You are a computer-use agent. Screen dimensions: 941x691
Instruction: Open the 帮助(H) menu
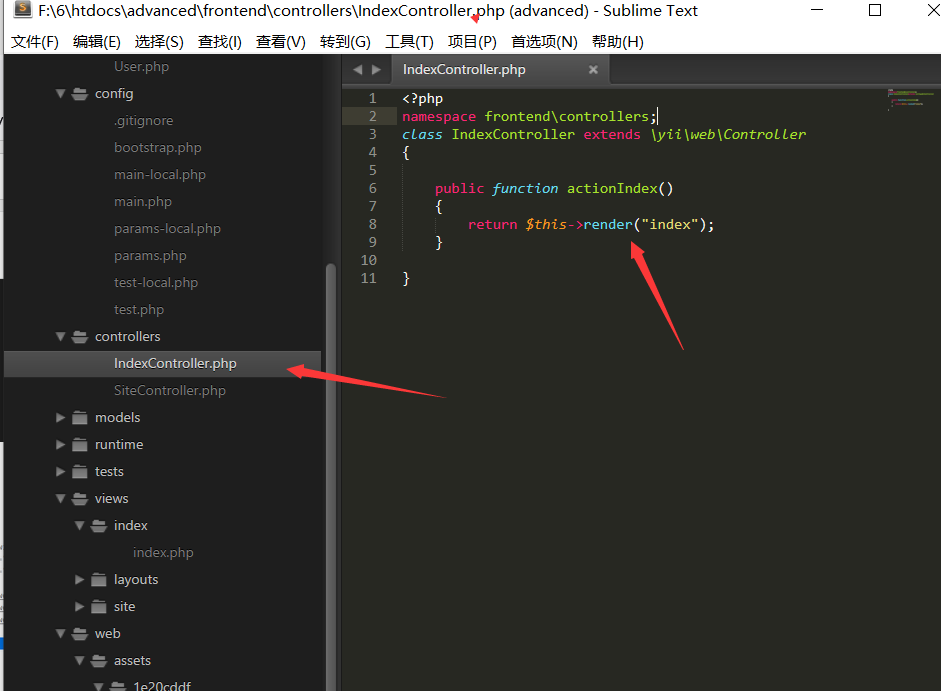618,42
